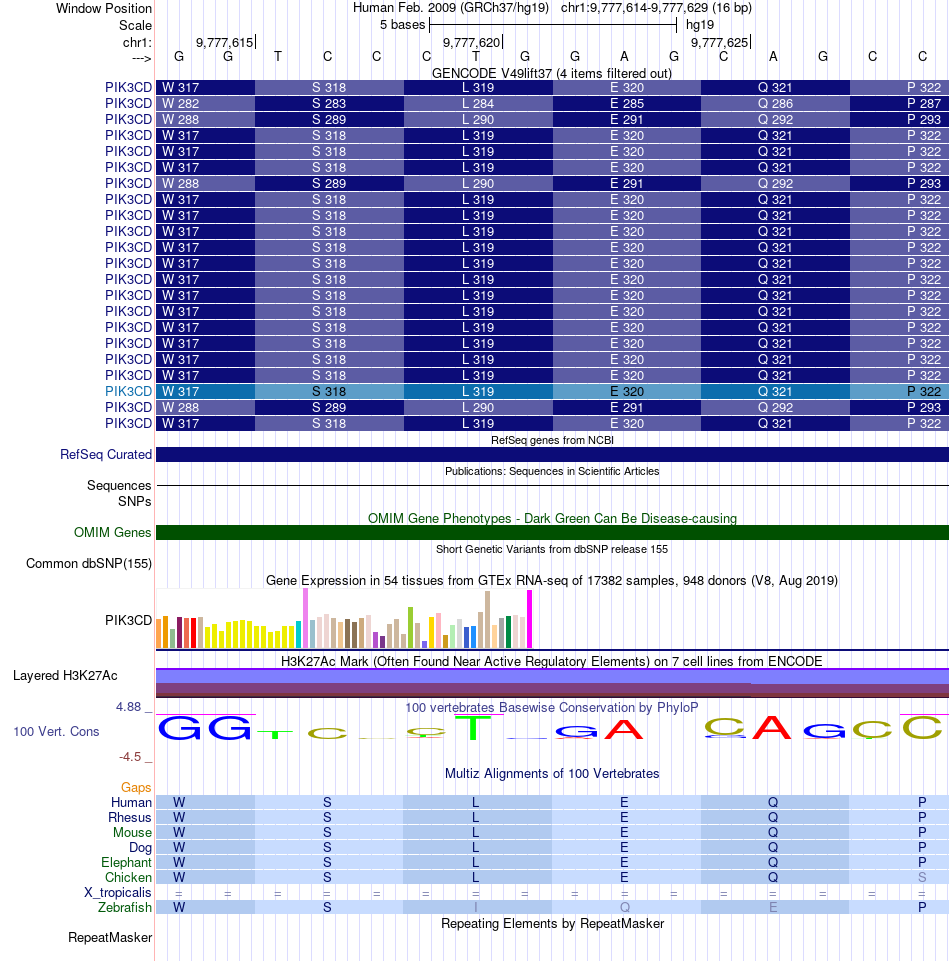Click the '--->' strand direction arrow
Viewport: 950px width, 961px height.
click(142, 58)
